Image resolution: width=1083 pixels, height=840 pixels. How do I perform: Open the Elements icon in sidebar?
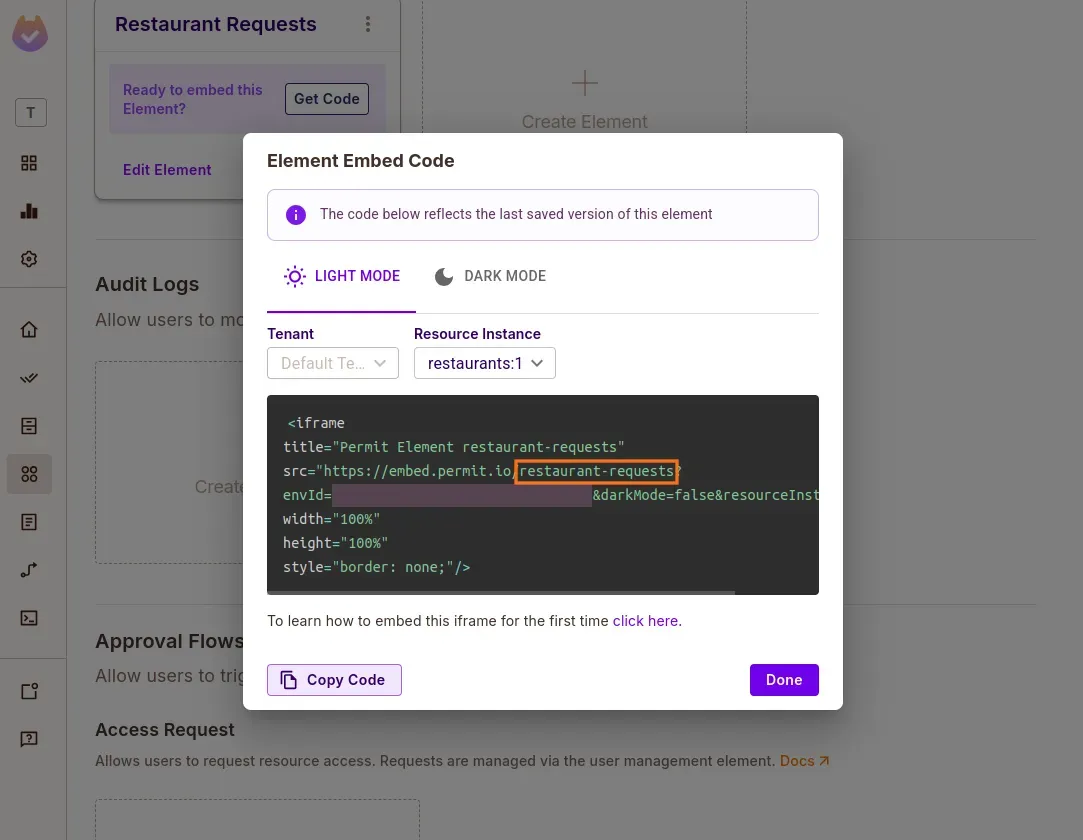[29, 474]
